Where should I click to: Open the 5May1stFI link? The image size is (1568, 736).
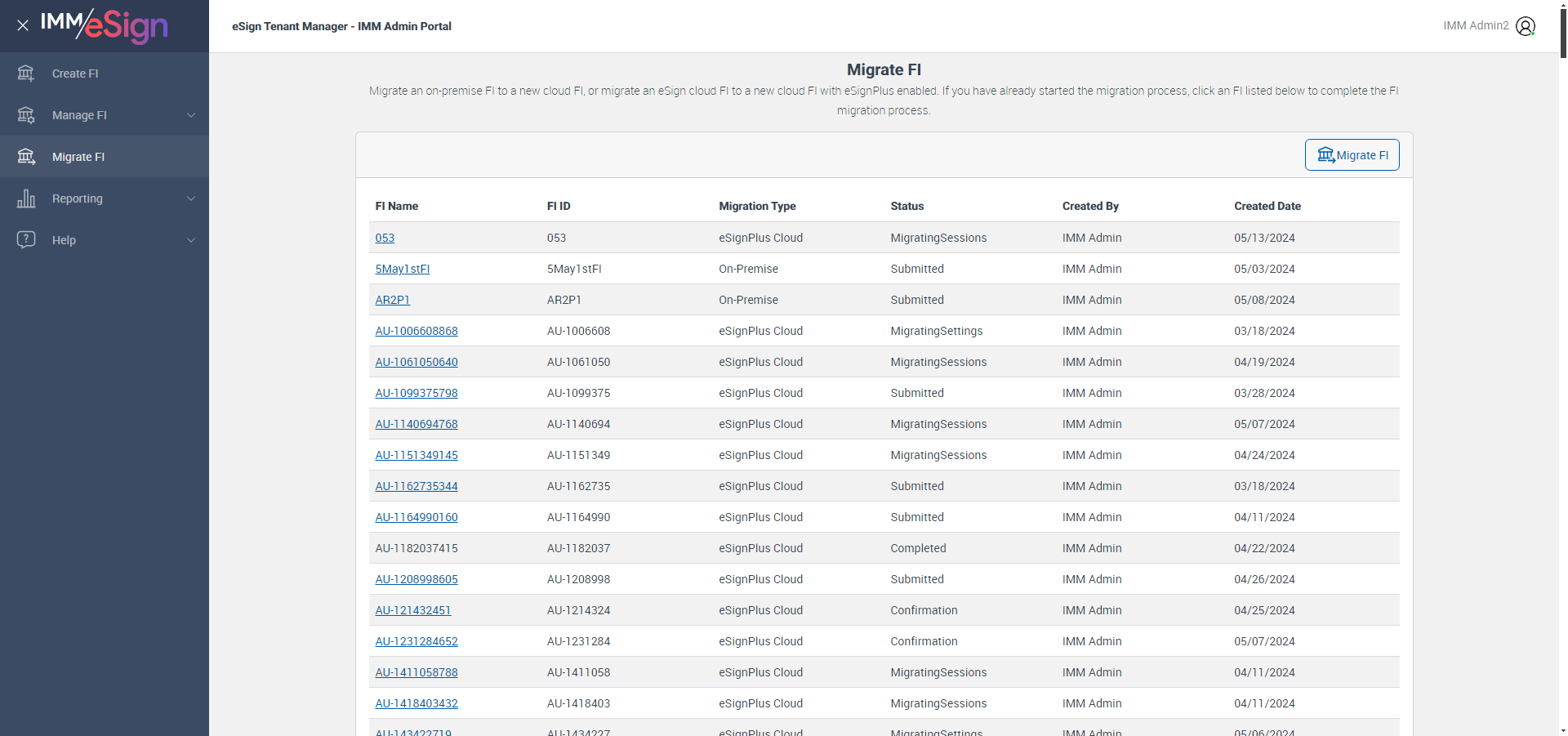(x=403, y=269)
